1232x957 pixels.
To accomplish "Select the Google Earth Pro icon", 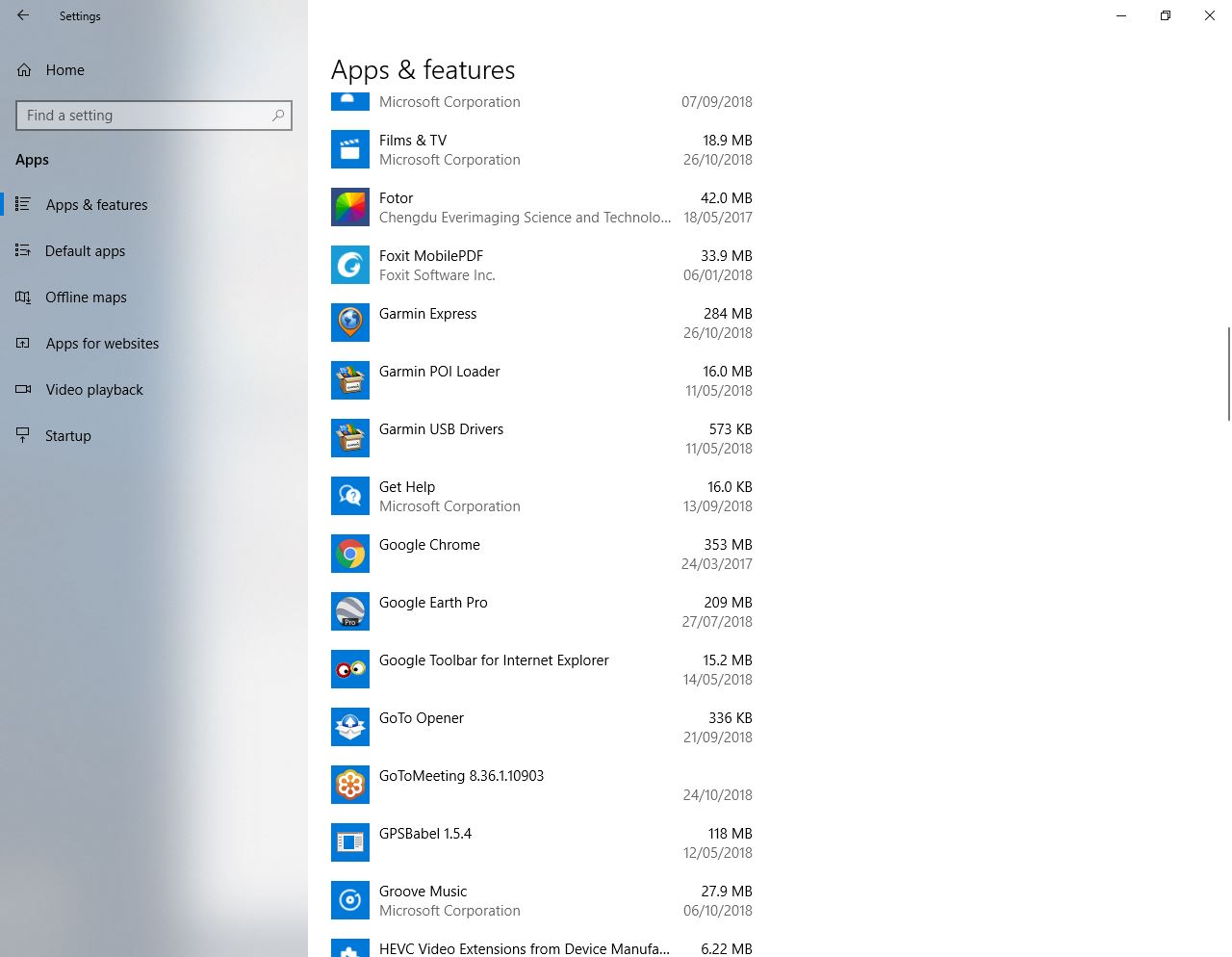I will click(349, 611).
